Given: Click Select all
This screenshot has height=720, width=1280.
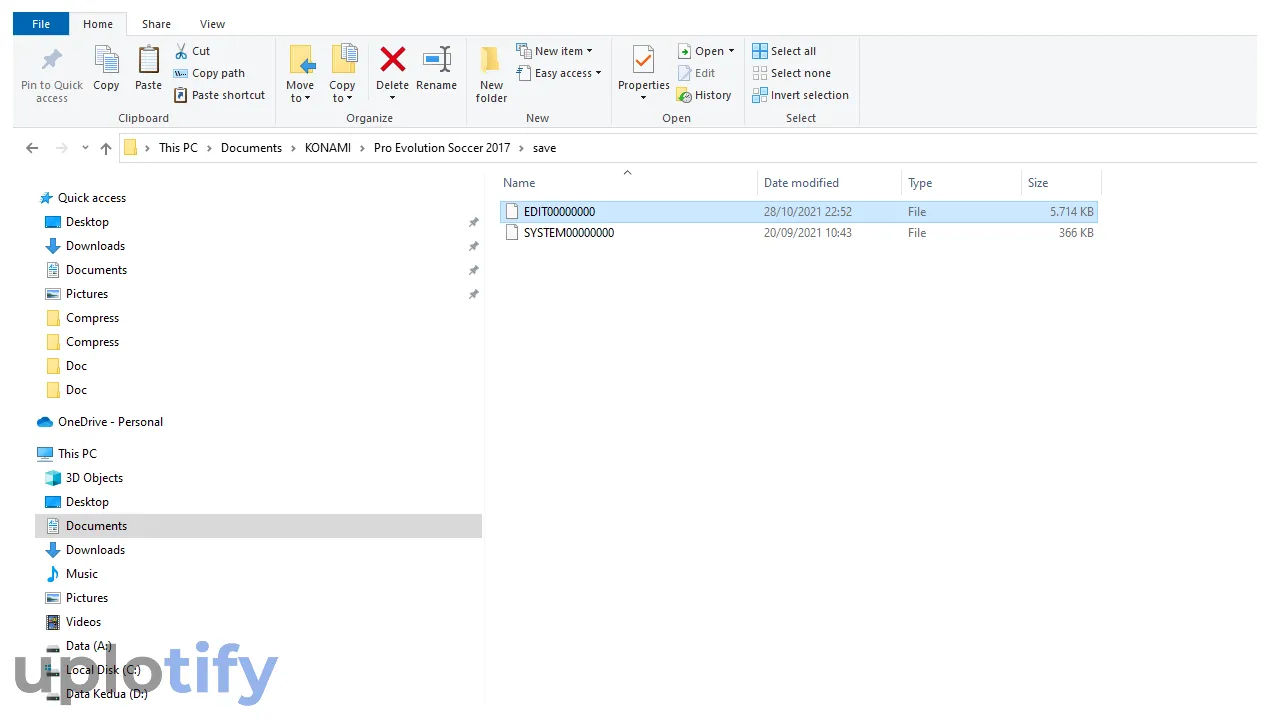Looking at the screenshot, I should 784,51.
